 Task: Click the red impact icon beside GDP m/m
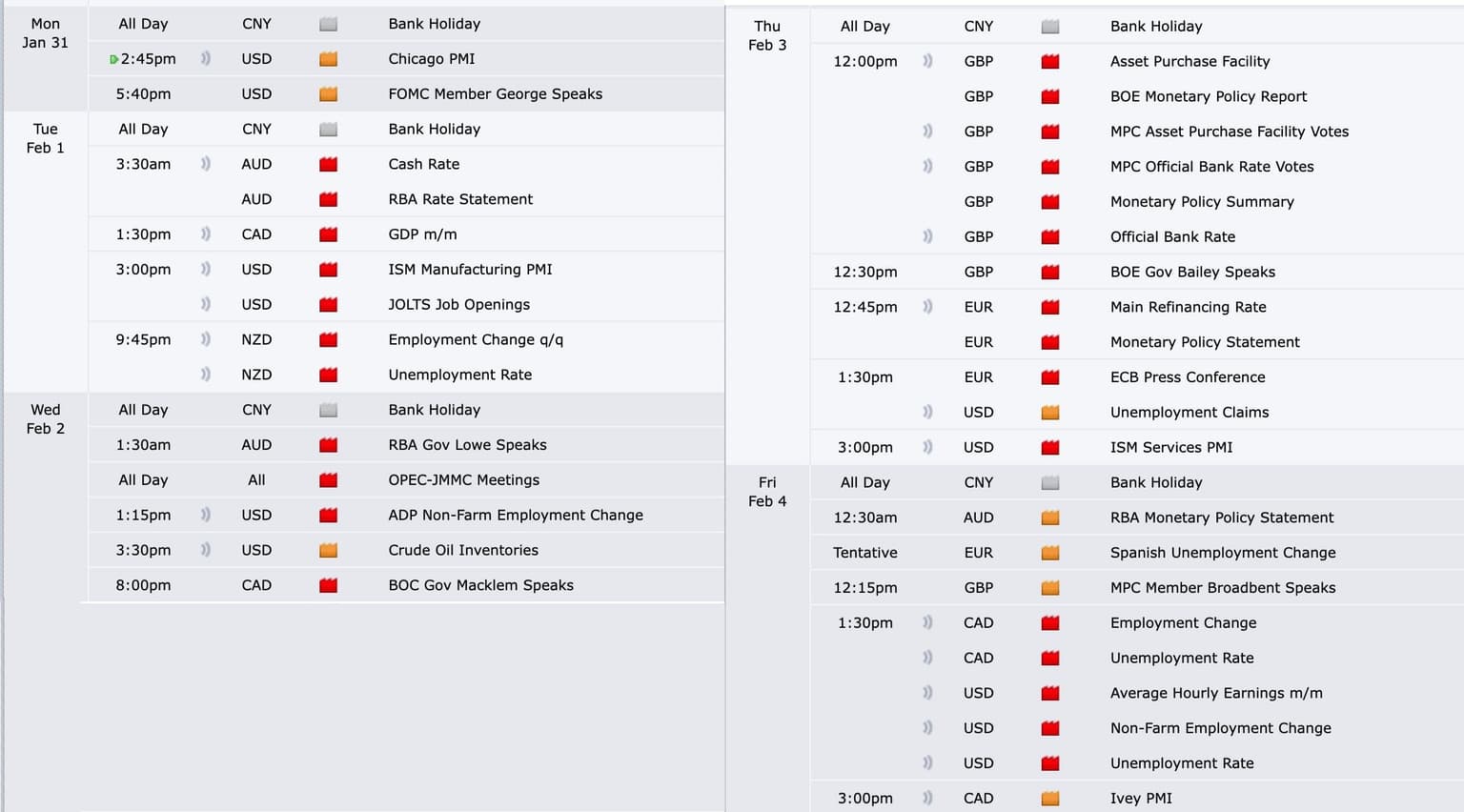[328, 234]
